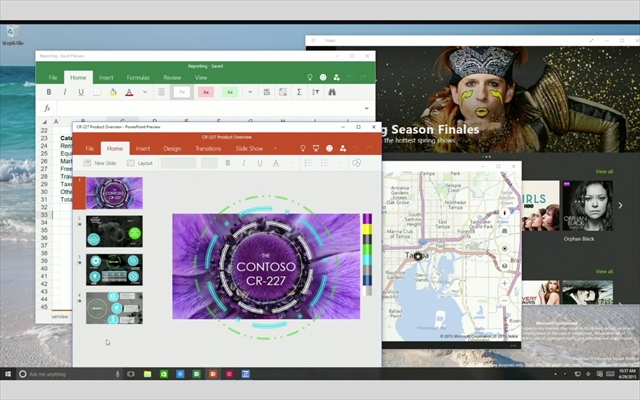Toggle Italic in Excel ribbon
The height and width of the screenshot is (400, 640).
click(x=64, y=92)
